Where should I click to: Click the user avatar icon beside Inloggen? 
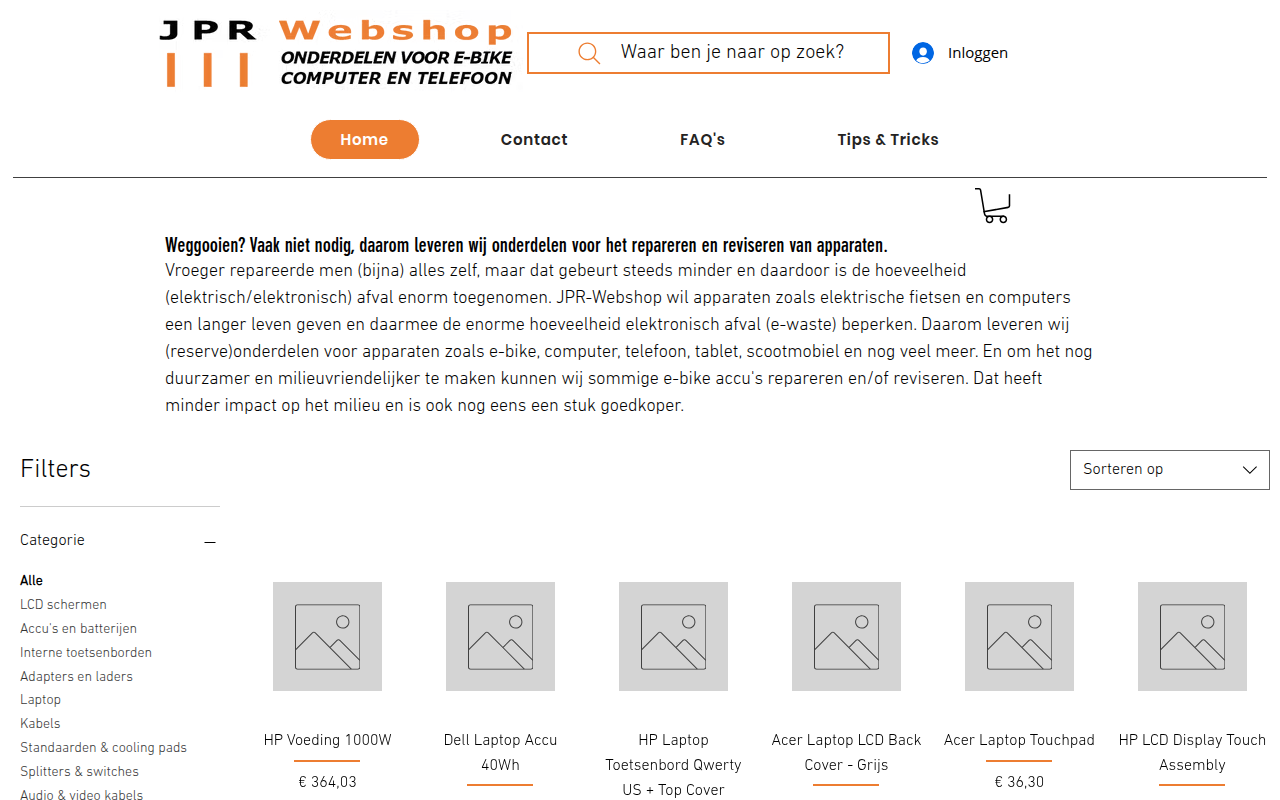tap(923, 53)
